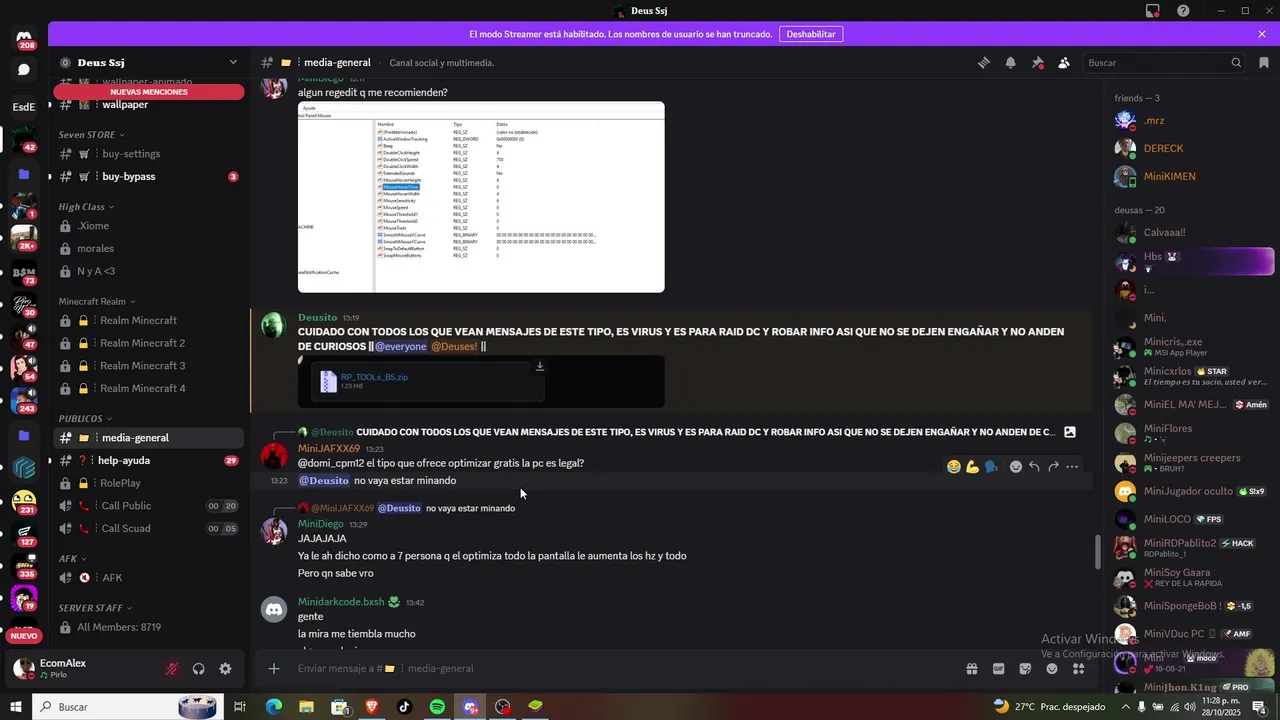Join the .Xiome voice channel
This screenshot has height=720, width=1280.
[149, 226]
